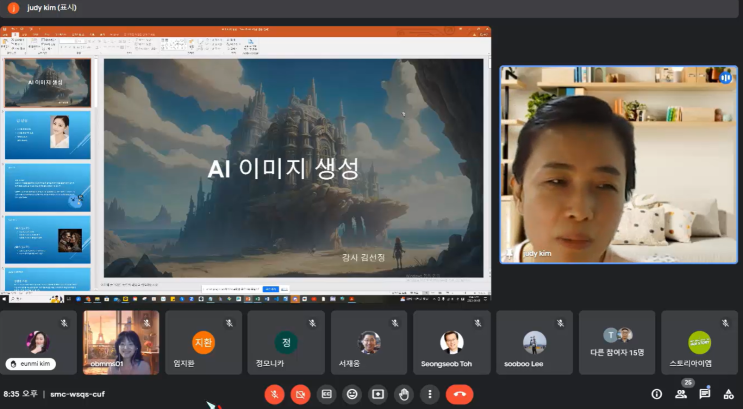Start presenting your screen

[x=378, y=394]
